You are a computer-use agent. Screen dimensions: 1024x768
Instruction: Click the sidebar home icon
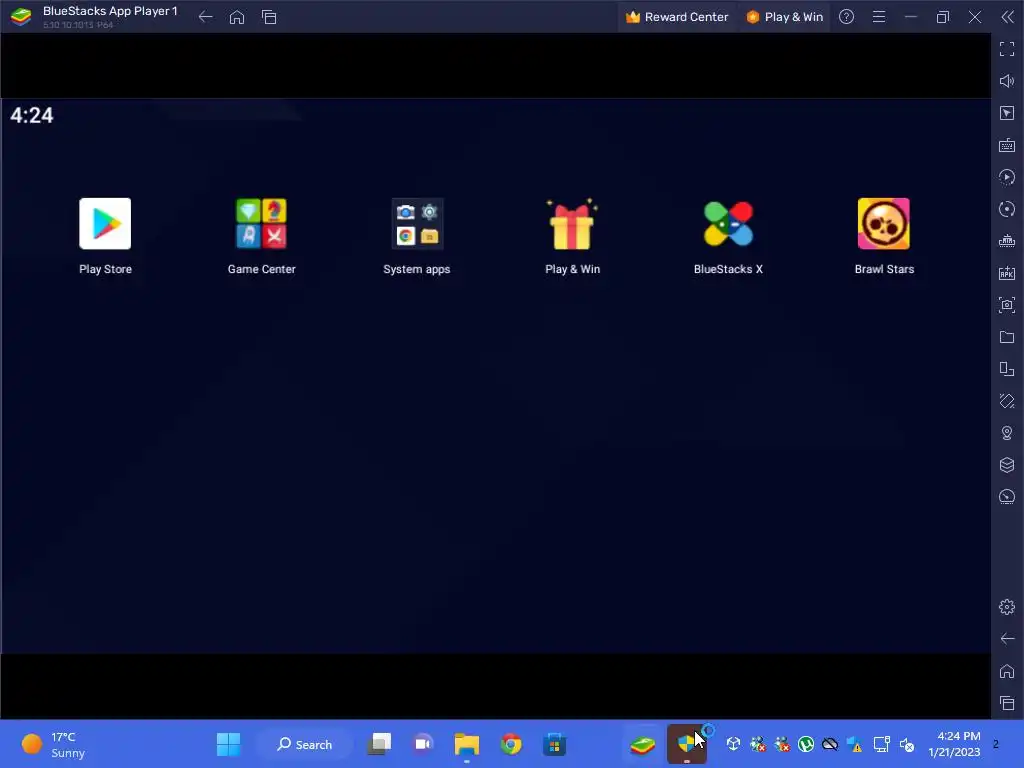(x=1007, y=671)
